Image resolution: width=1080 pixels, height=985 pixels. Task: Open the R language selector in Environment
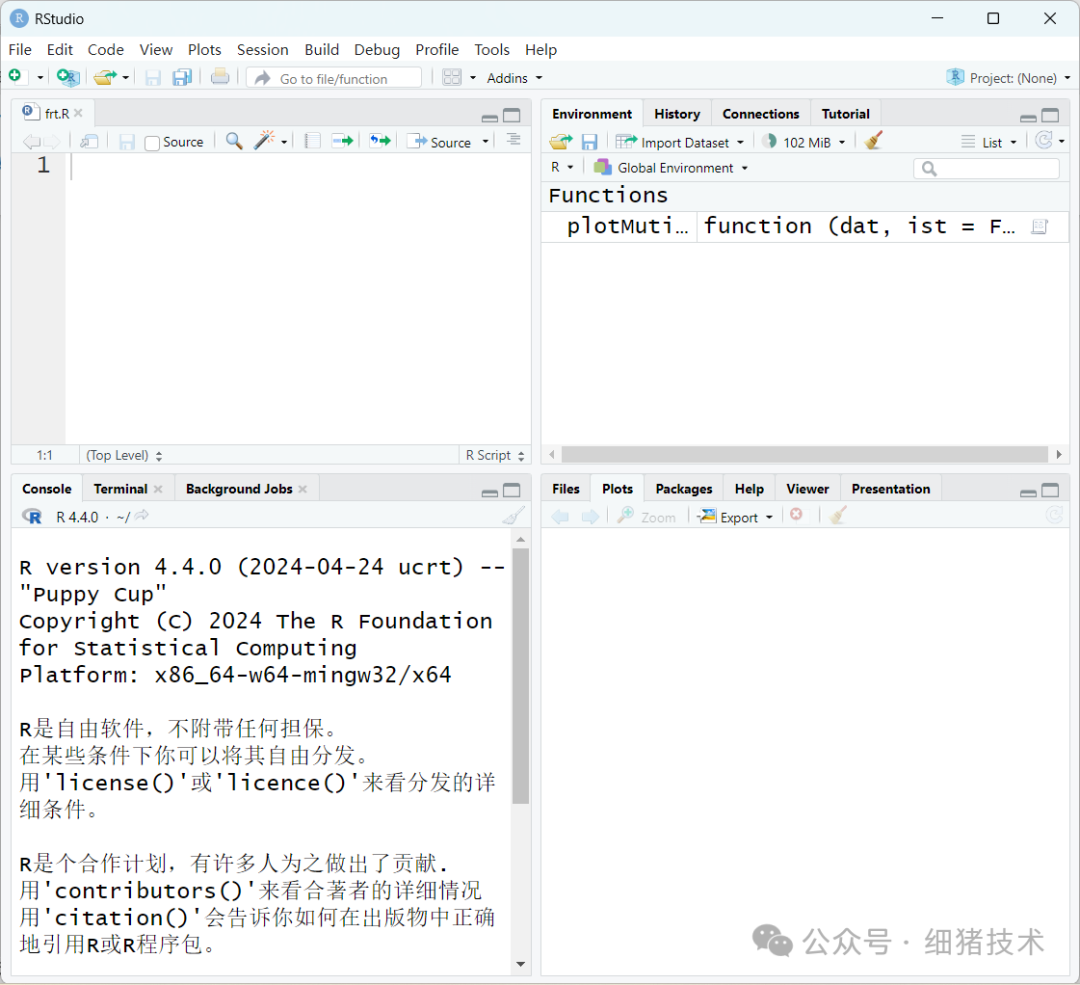(x=561, y=167)
